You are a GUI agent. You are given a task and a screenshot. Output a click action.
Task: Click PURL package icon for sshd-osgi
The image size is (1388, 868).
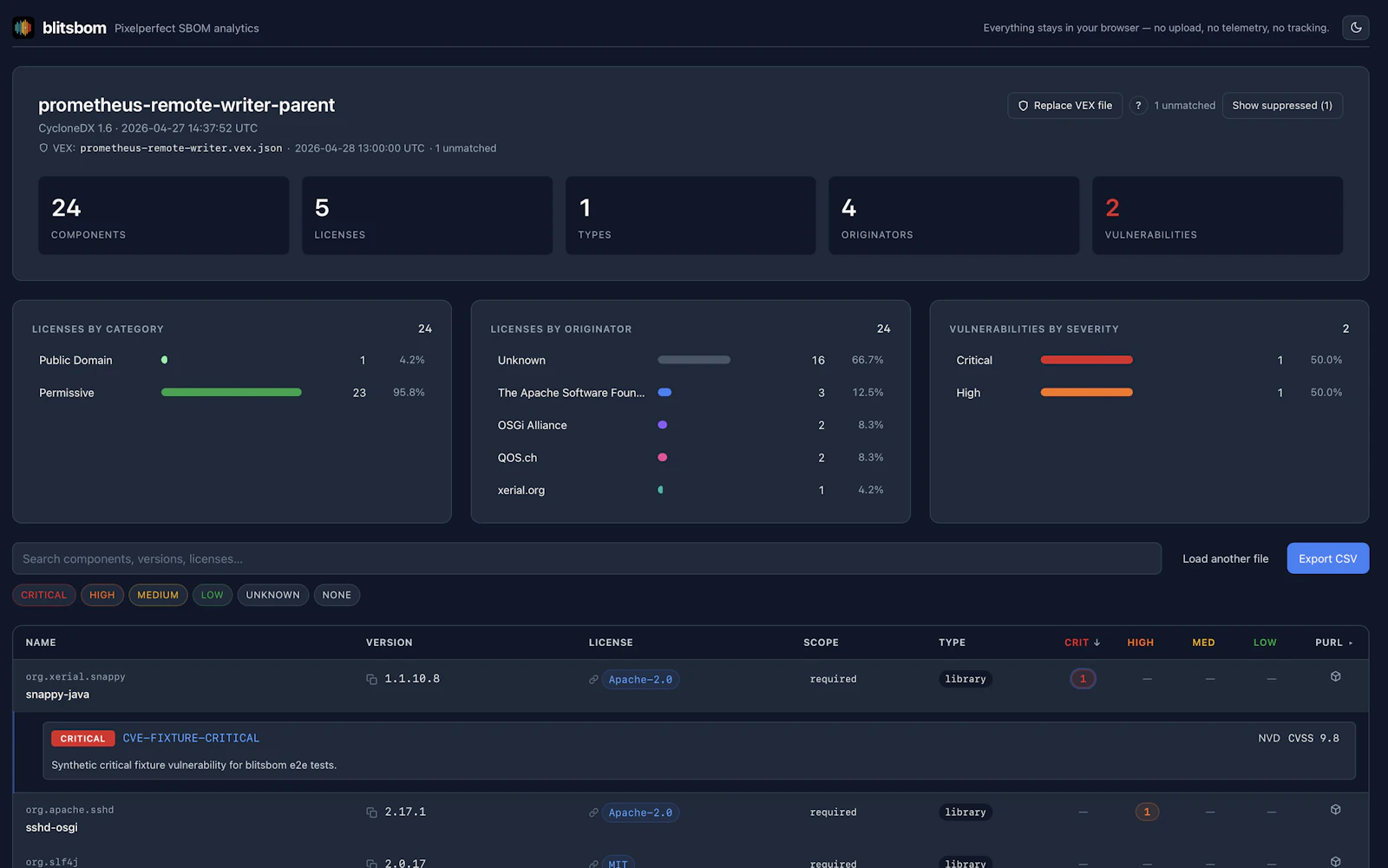[x=1336, y=809]
